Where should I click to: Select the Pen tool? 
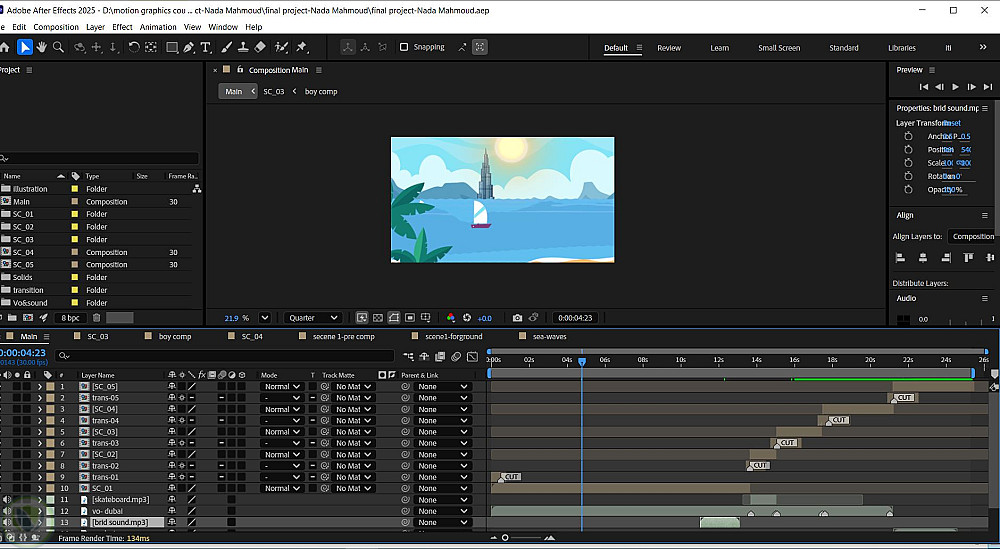coord(189,47)
